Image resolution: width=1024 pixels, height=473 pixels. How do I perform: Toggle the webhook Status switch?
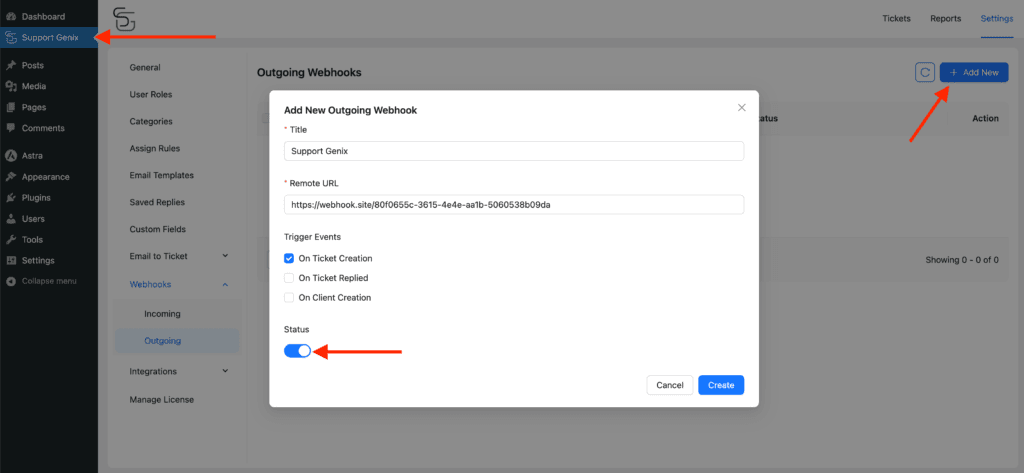297,351
